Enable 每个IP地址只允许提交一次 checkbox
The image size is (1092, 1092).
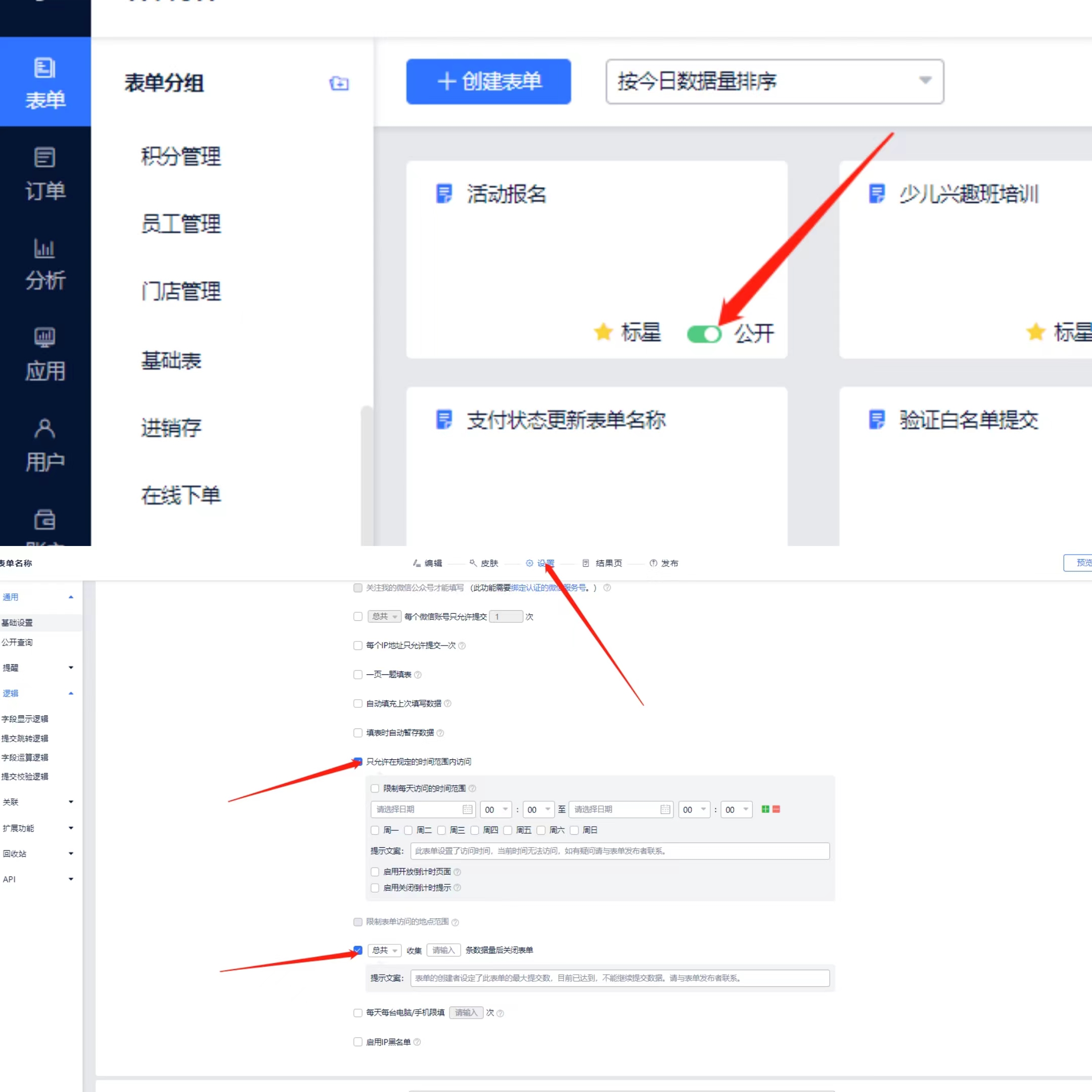[x=358, y=646]
